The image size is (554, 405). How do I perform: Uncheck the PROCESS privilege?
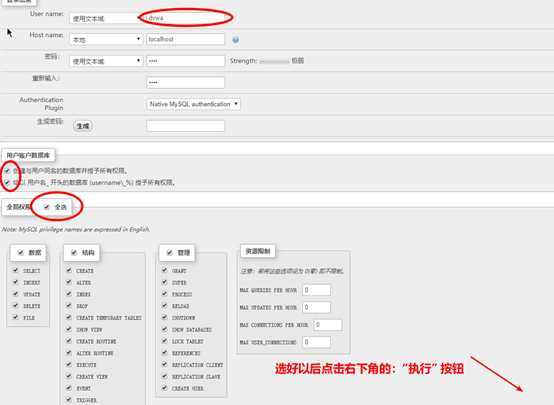(165, 294)
